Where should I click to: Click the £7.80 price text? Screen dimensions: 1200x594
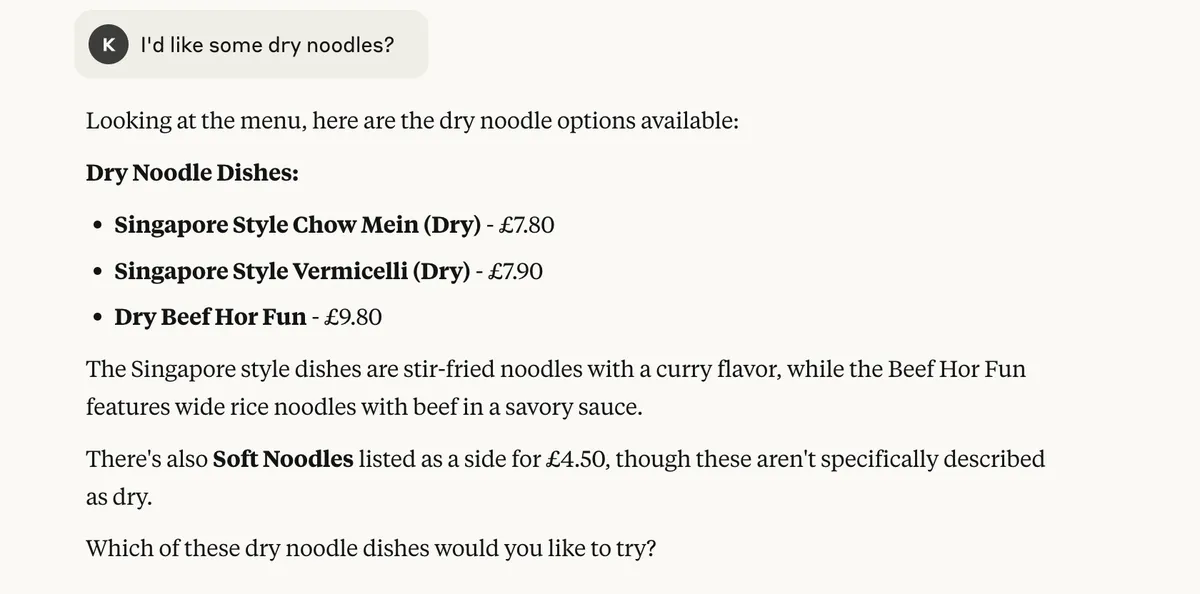(x=526, y=224)
